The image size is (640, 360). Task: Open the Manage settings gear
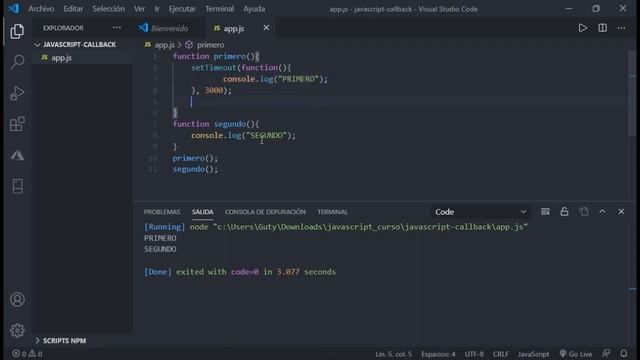[17, 330]
